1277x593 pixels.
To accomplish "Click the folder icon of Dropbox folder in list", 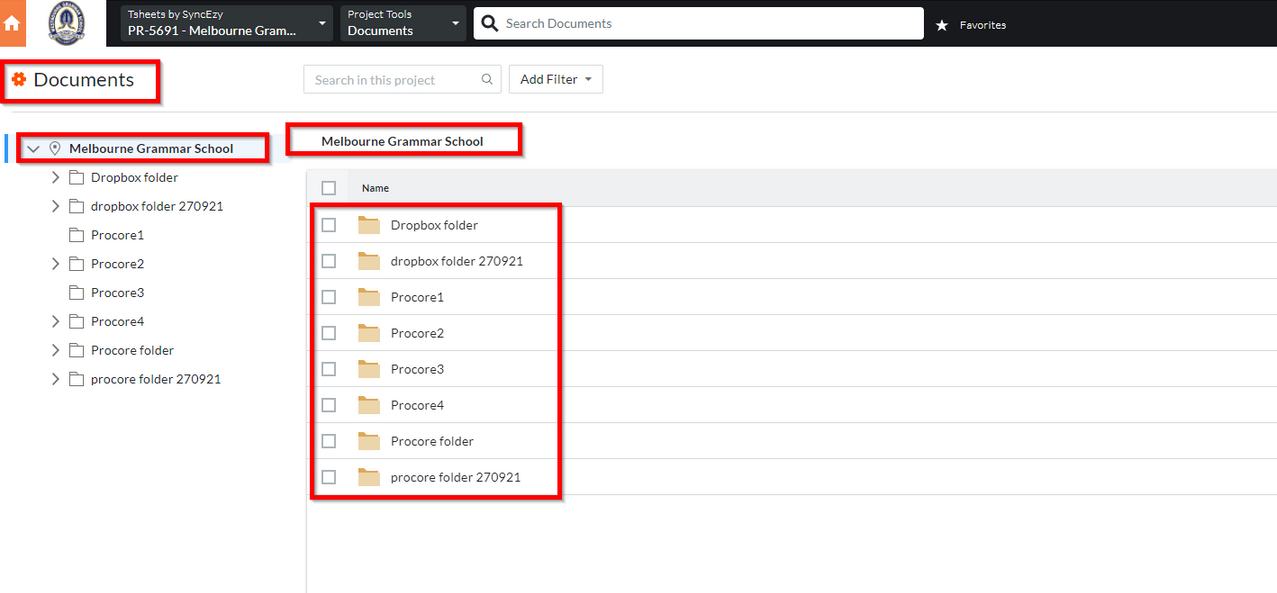I will tap(369, 225).
